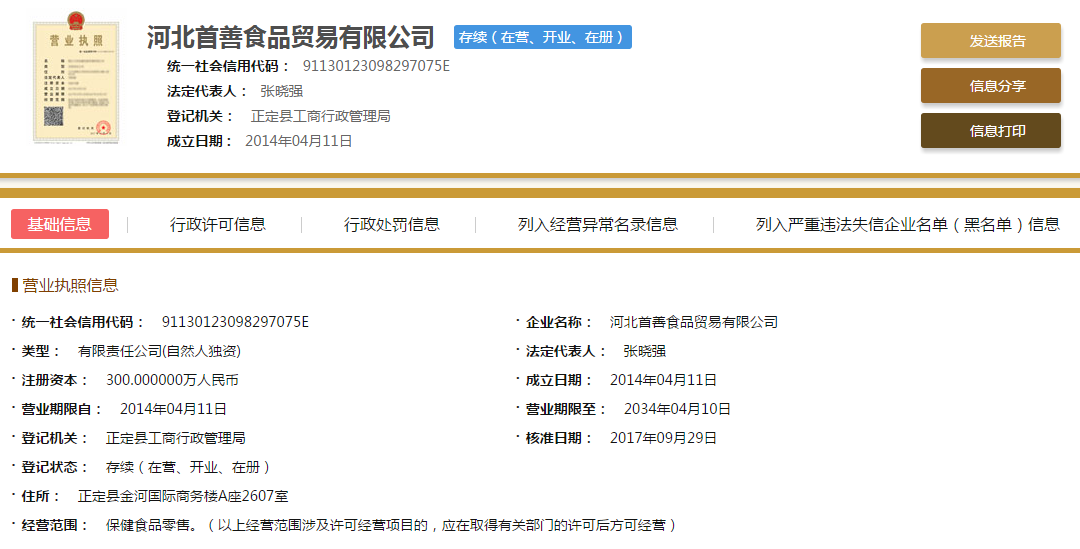The image size is (1080, 549).
Task: Click license section credit code 91130123098297075E
Action: pos(235,322)
